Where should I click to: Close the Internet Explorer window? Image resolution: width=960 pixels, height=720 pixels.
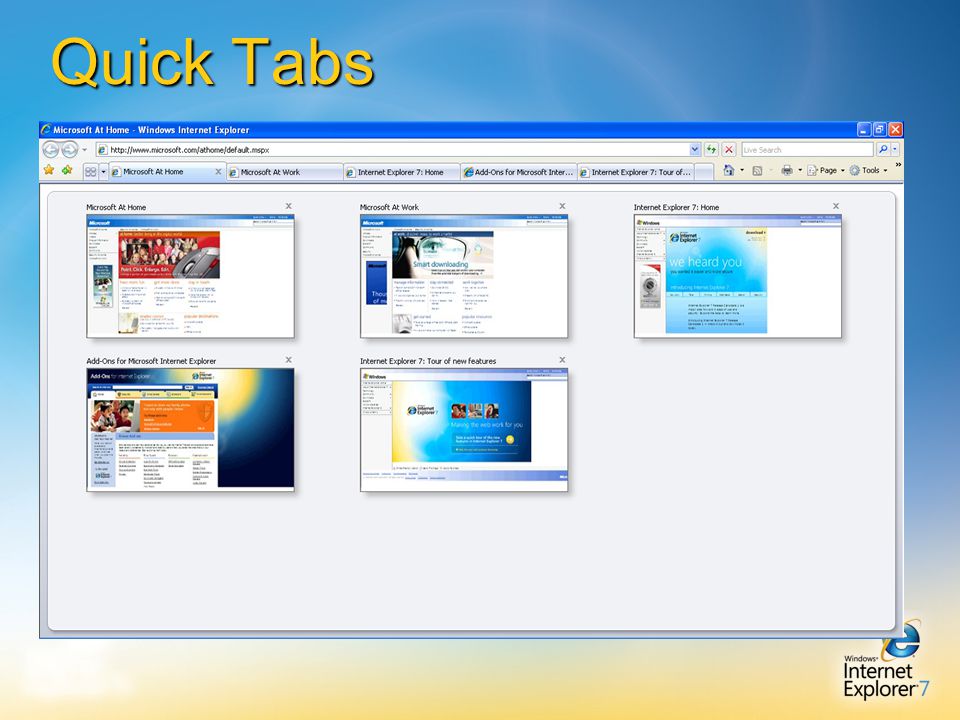(x=895, y=129)
